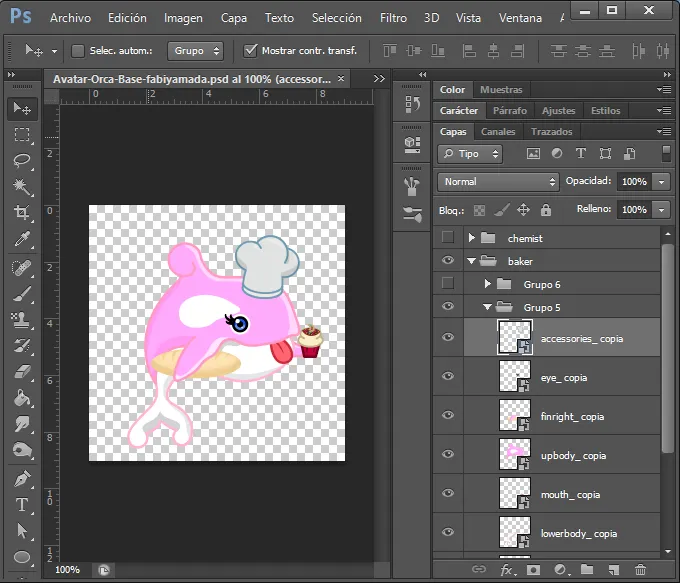Select the Rectangular Marquee tool
The image size is (680, 583).
pyautogui.click(x=22, y=135)
